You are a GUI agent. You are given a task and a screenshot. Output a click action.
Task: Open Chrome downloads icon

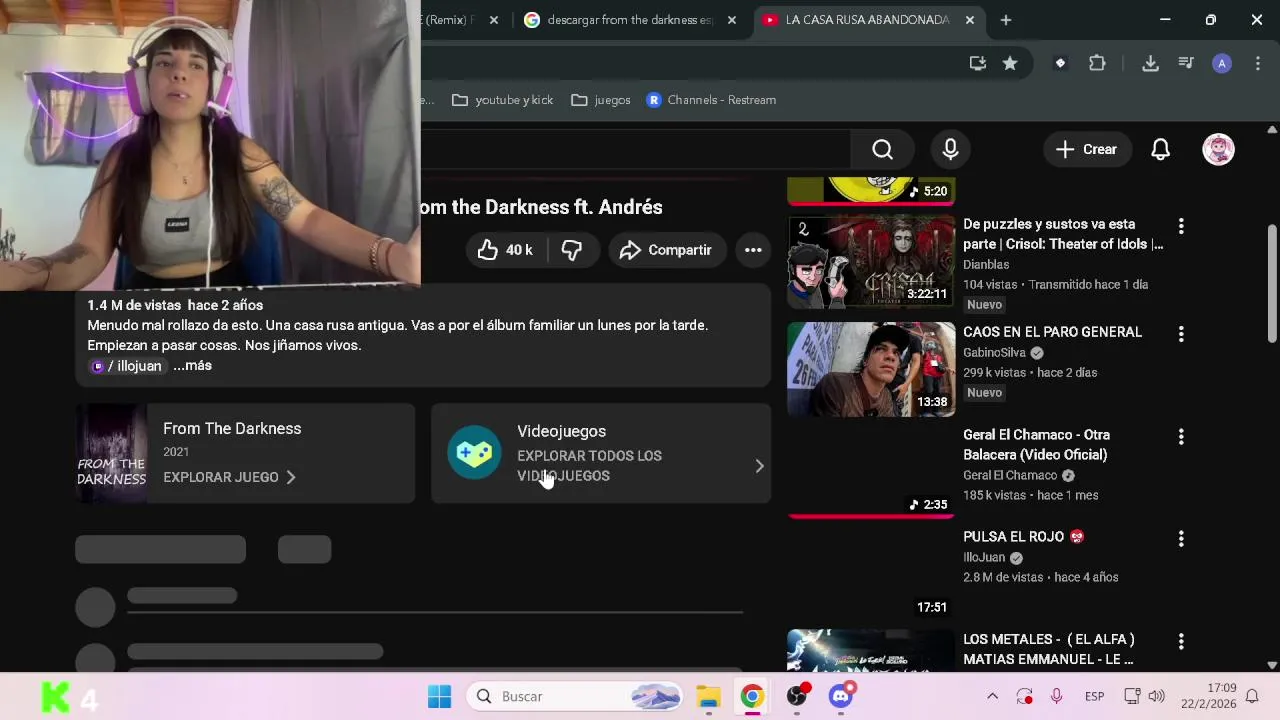click(1150, 63)
